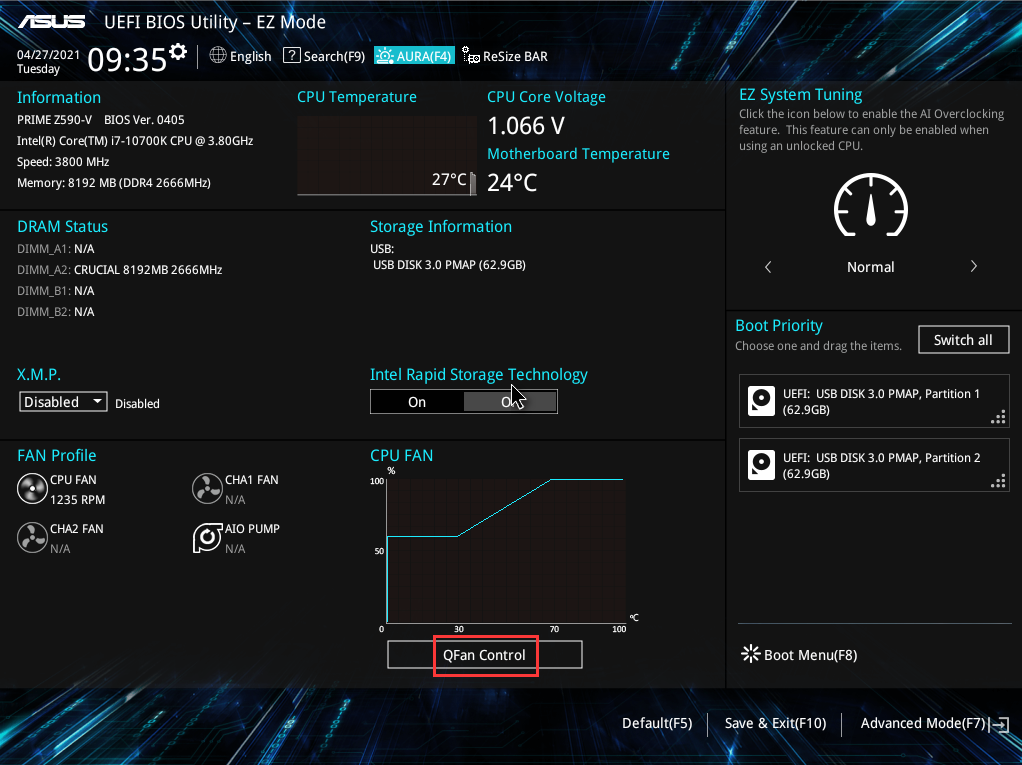The width and height of the screenshot is (1022, 765).
Task: Switch Intel Rapid Storage Technology to Off
Action: [510, 402]
